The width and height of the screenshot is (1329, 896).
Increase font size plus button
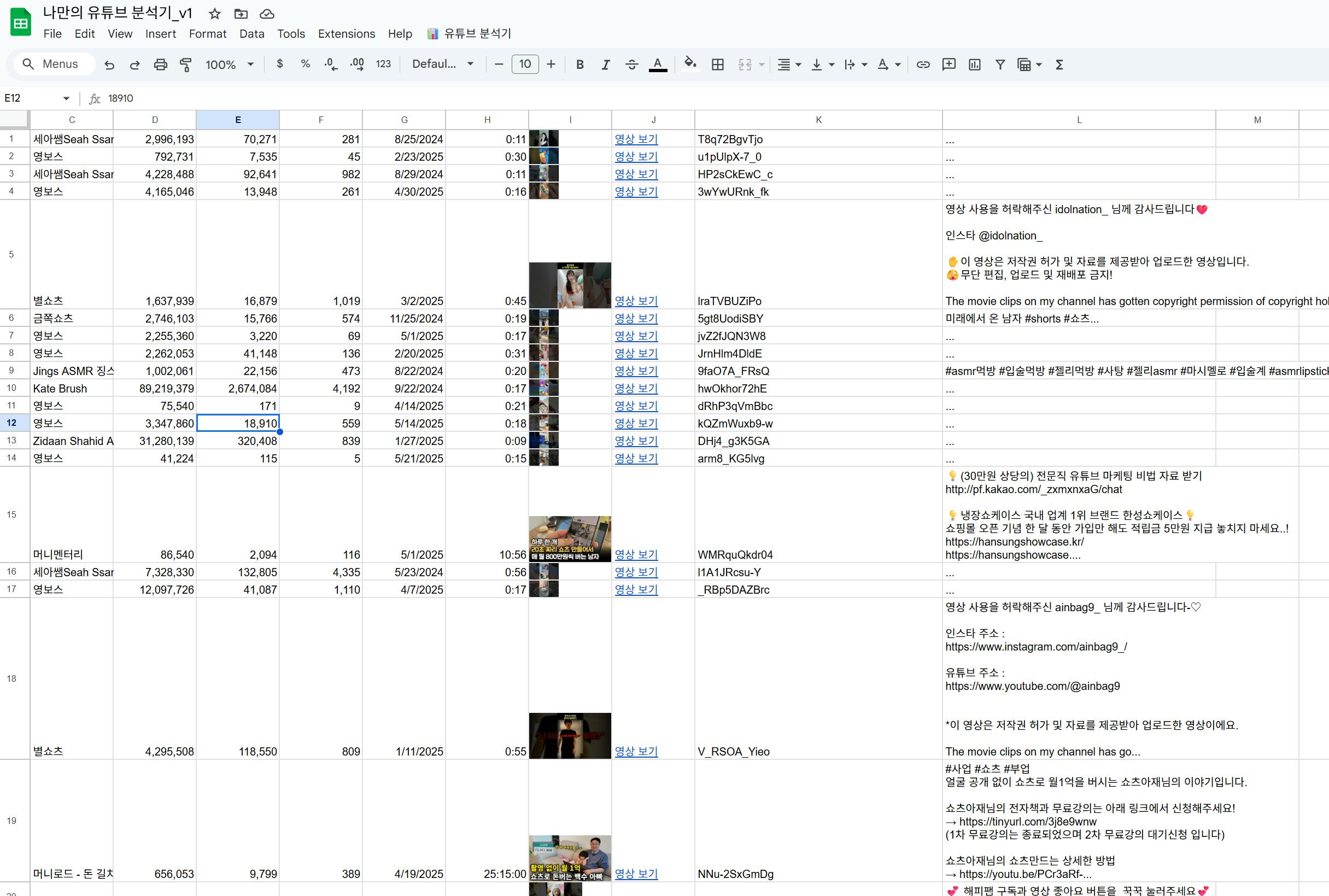[551, 64]
